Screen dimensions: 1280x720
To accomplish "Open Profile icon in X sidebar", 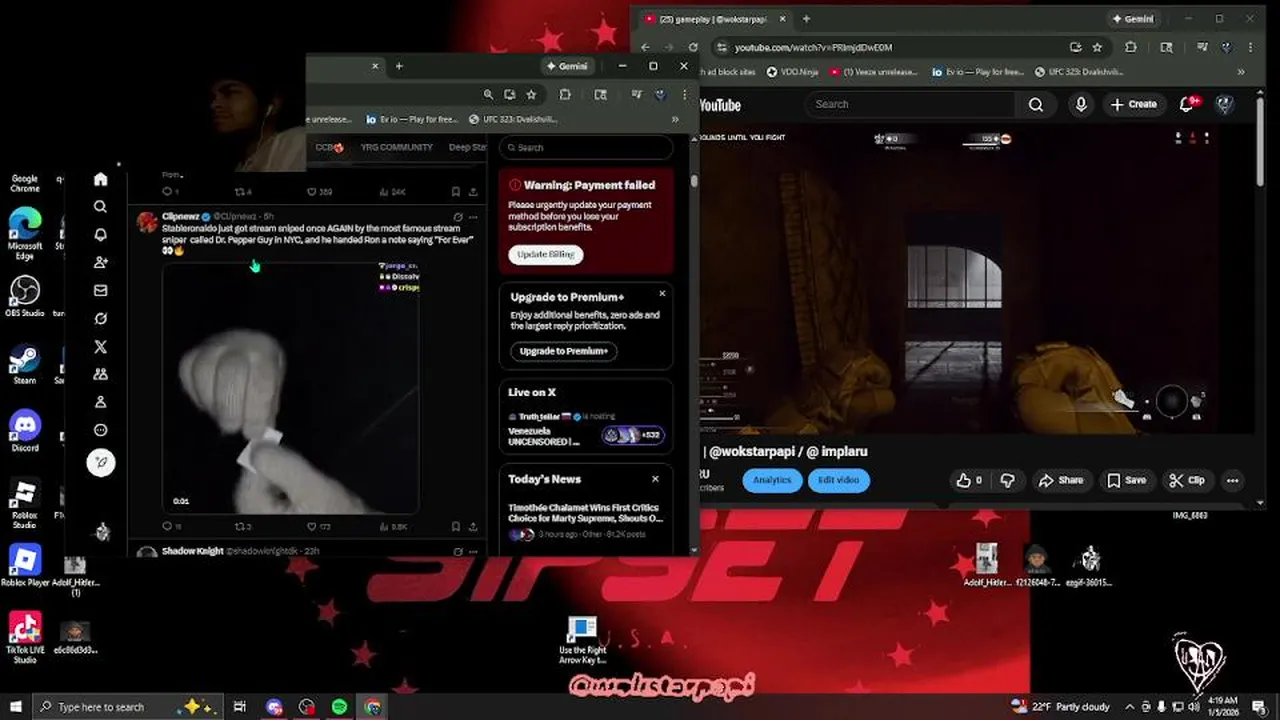I will point(100,402).
